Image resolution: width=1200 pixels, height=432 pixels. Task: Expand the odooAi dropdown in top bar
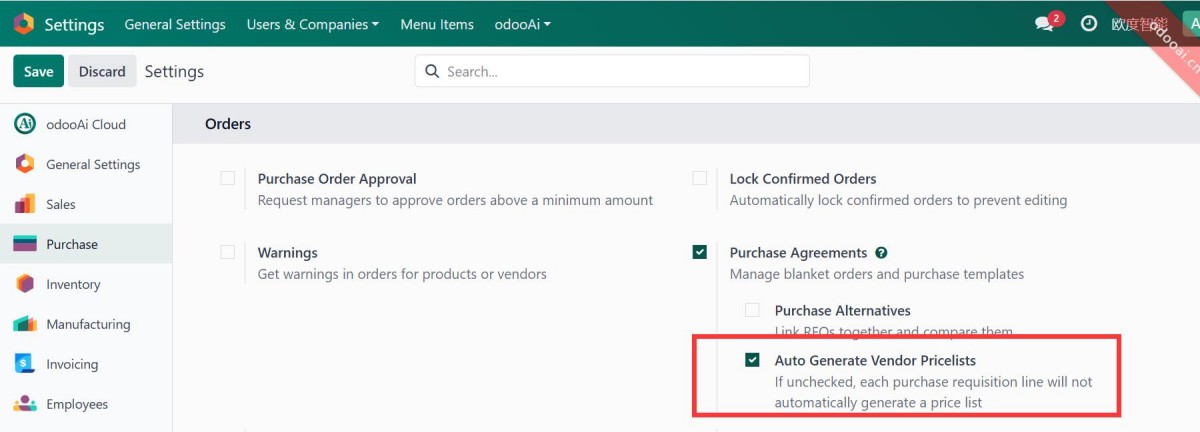point(522,24)
